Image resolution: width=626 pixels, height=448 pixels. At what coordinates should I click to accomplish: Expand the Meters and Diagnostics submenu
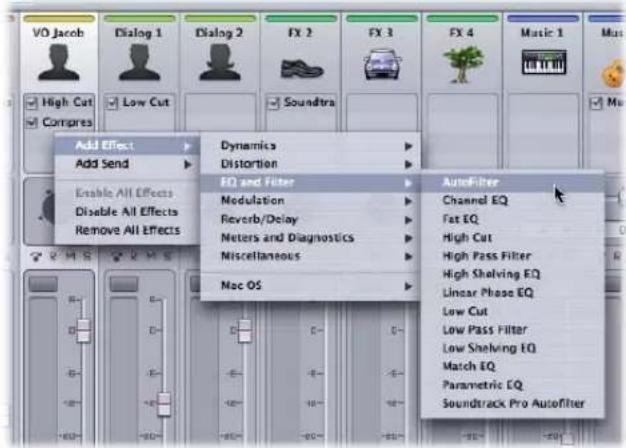(310, 238)
